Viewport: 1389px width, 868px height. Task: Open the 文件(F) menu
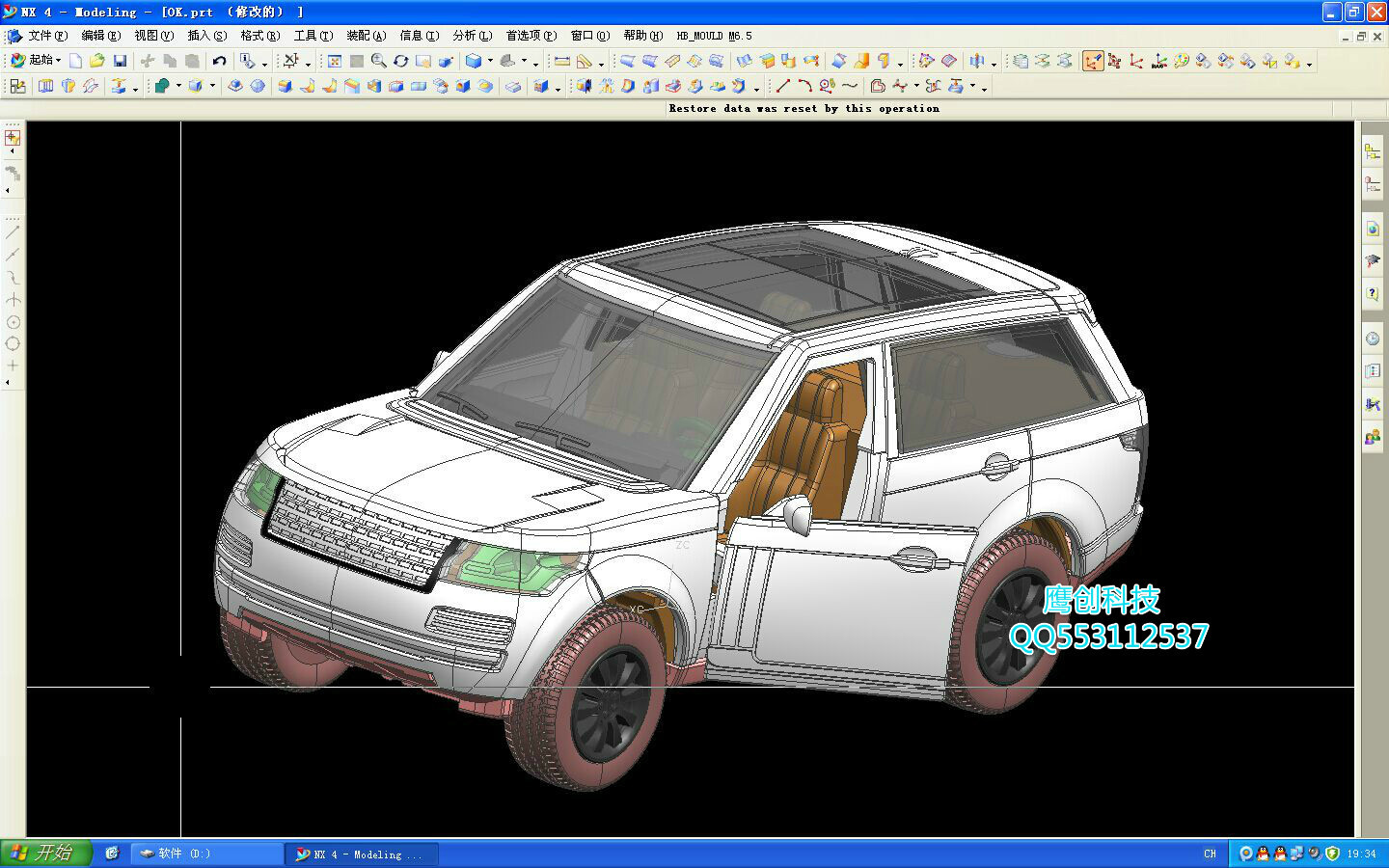click(x=46, y=36)
